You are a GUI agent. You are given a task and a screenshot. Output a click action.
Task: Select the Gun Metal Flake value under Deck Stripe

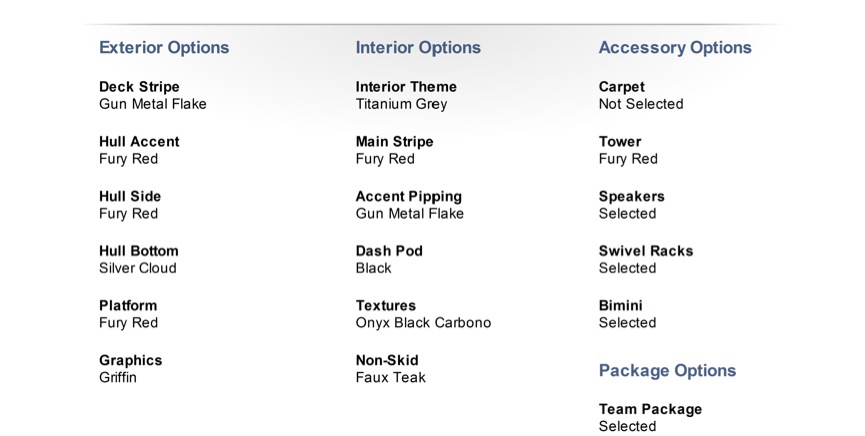pyautogui.click(x=153, y=104)
